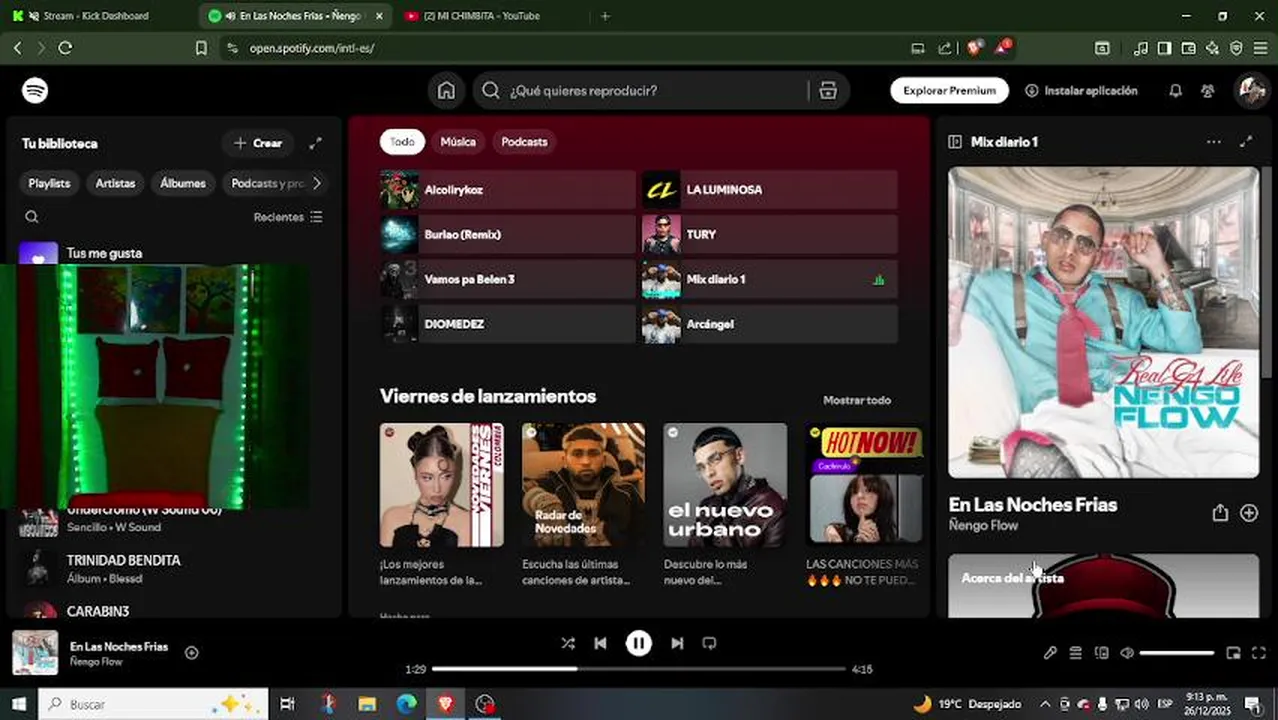Open Arcángel shortcut tile

tap(770, 324)
